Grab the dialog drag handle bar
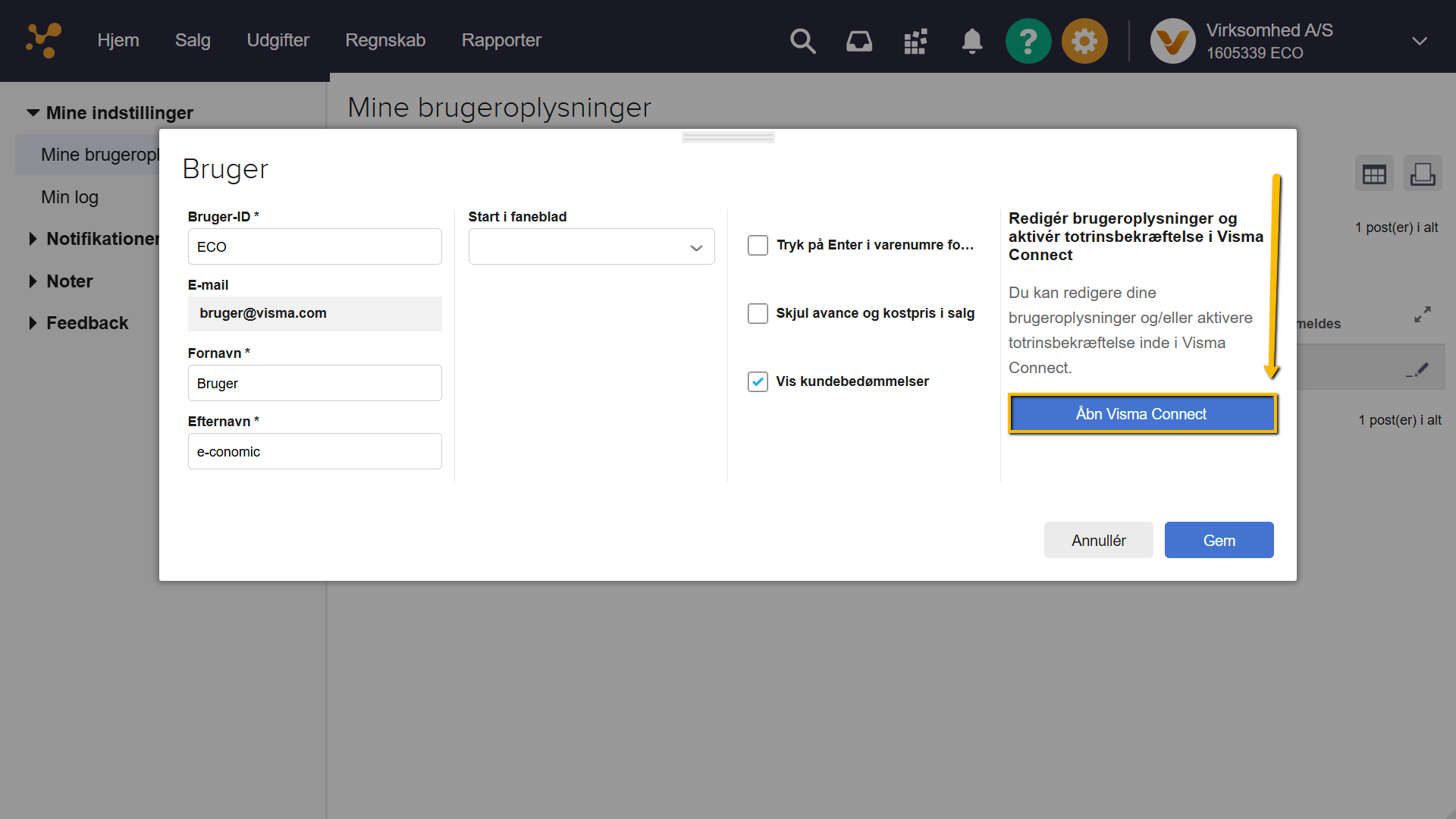 (x=728, y=137)
